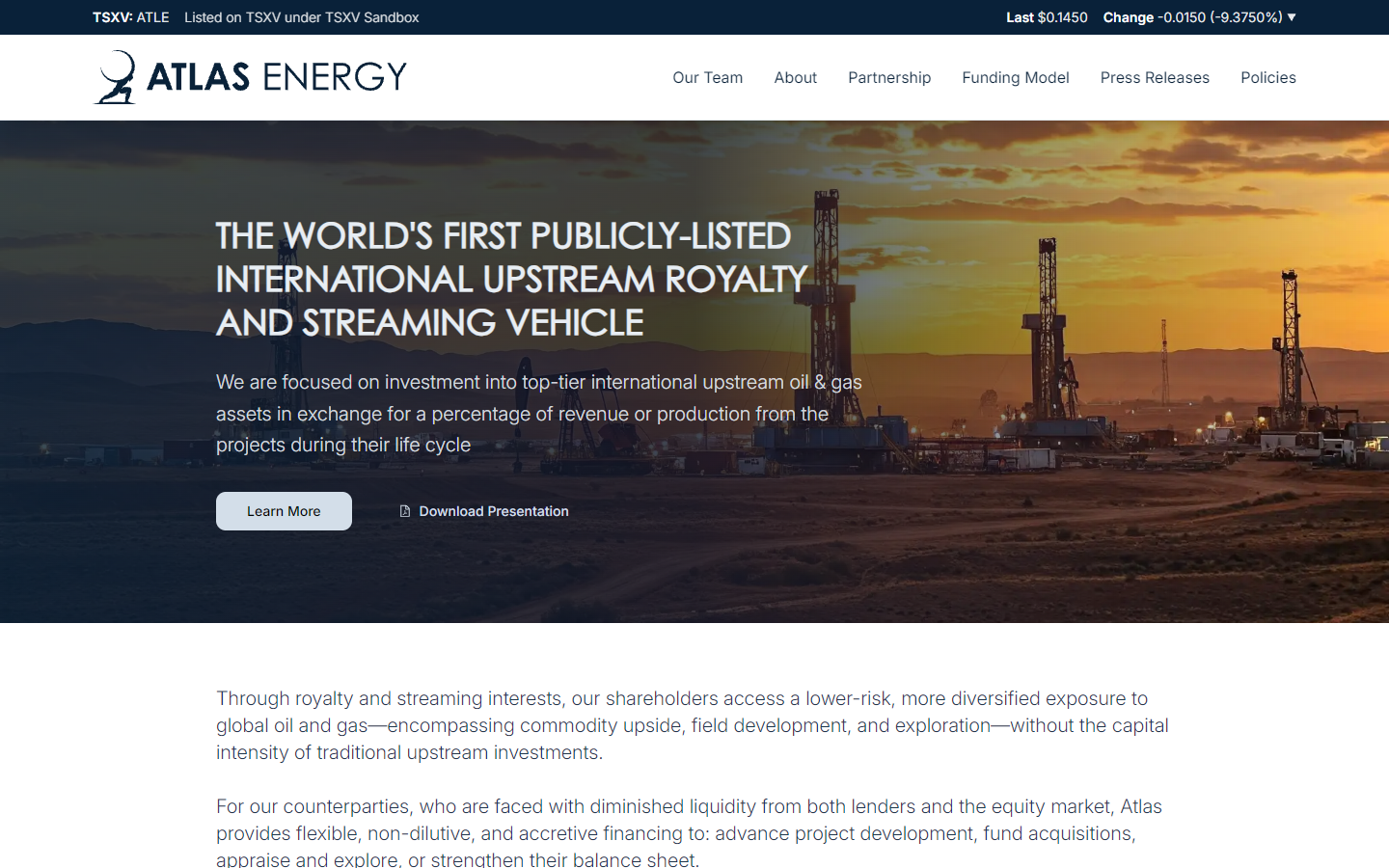
Task: Open the Our Team page
Action: pyautogui.click(x=707, y=77)
